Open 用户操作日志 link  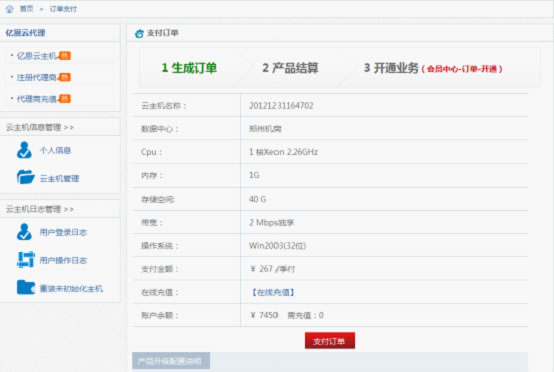[x=63, y=261]
